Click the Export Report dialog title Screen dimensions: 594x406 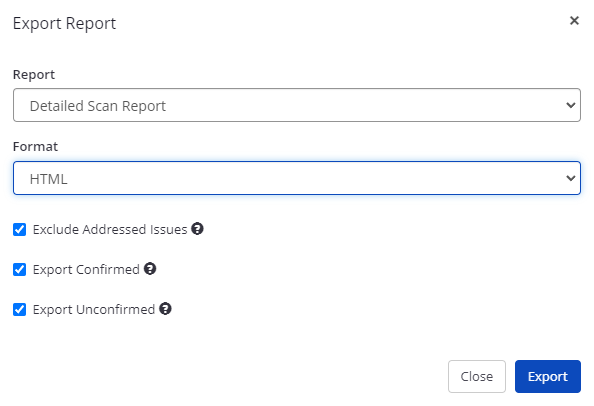[64, 23]
